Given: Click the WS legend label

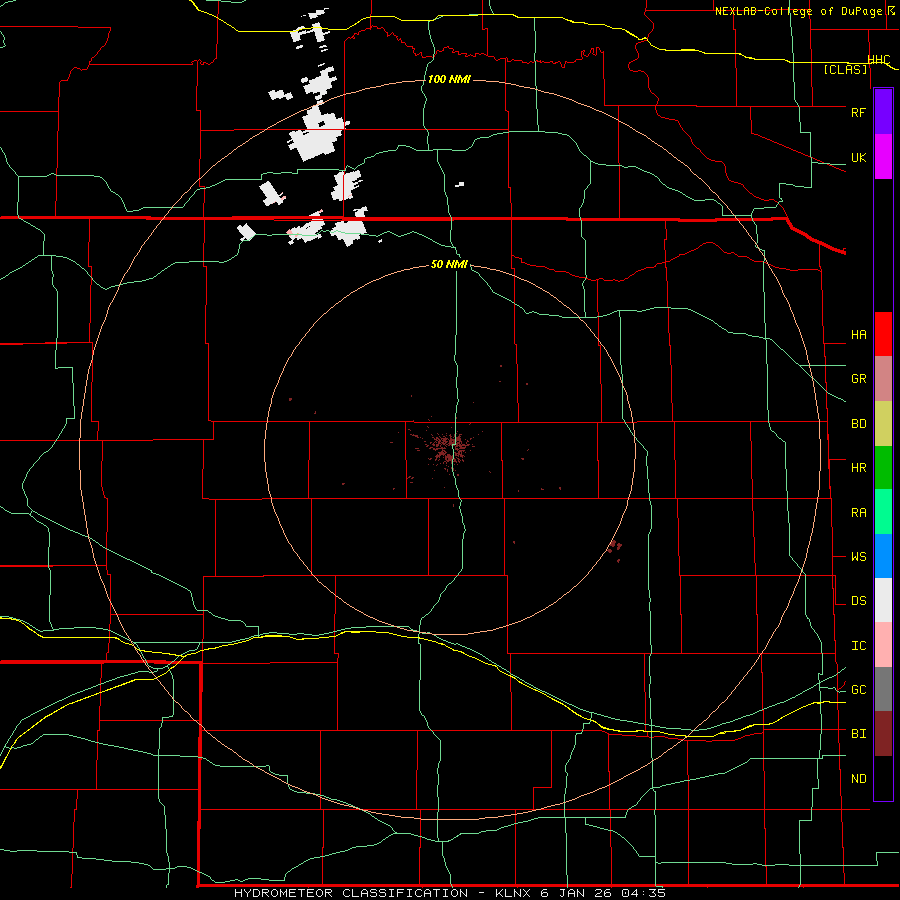Looking at the screenshot, I should [x=858, y=557].
